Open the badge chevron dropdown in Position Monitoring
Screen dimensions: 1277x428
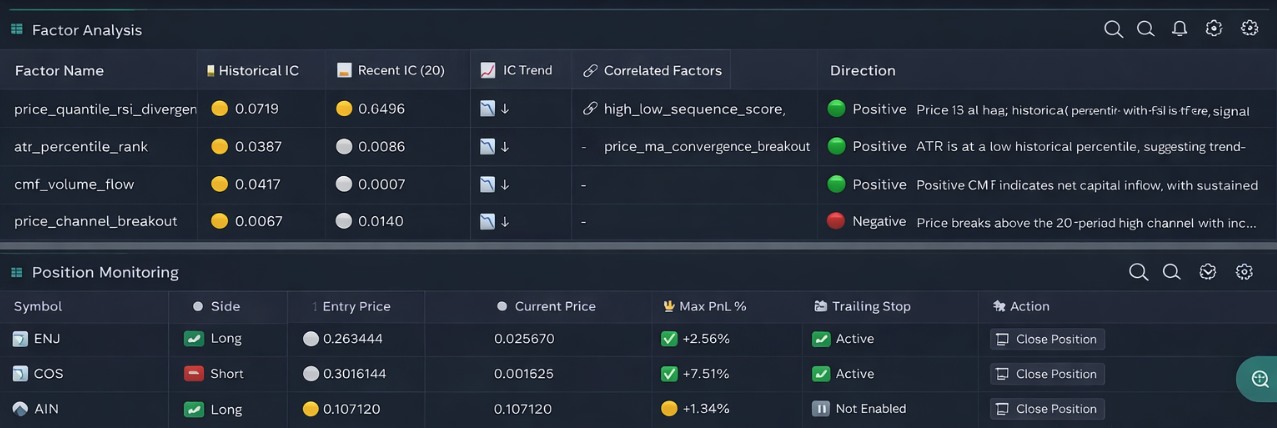coord(1208,272)
